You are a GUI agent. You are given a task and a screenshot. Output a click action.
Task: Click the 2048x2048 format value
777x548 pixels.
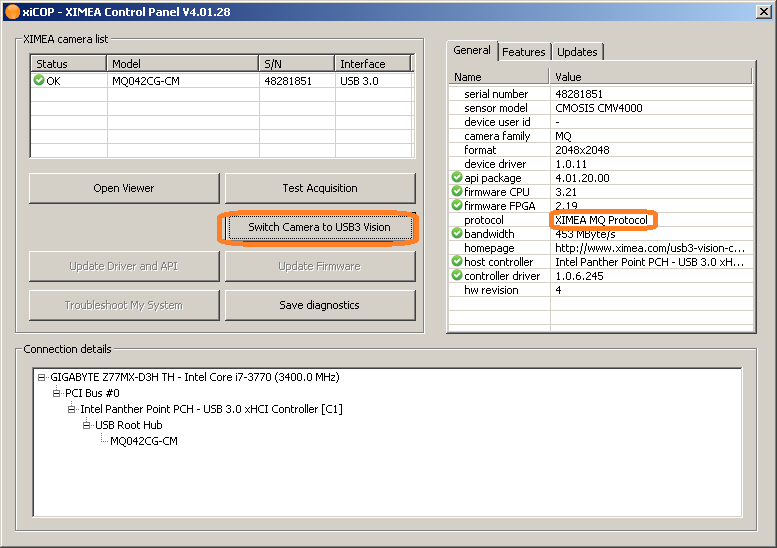coord(582,150)
